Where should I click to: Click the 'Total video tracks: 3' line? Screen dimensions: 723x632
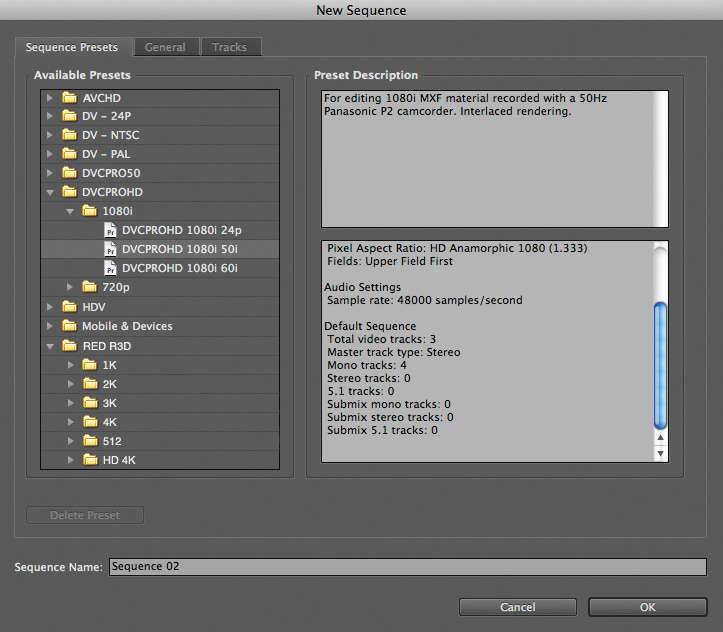[381, 339]
